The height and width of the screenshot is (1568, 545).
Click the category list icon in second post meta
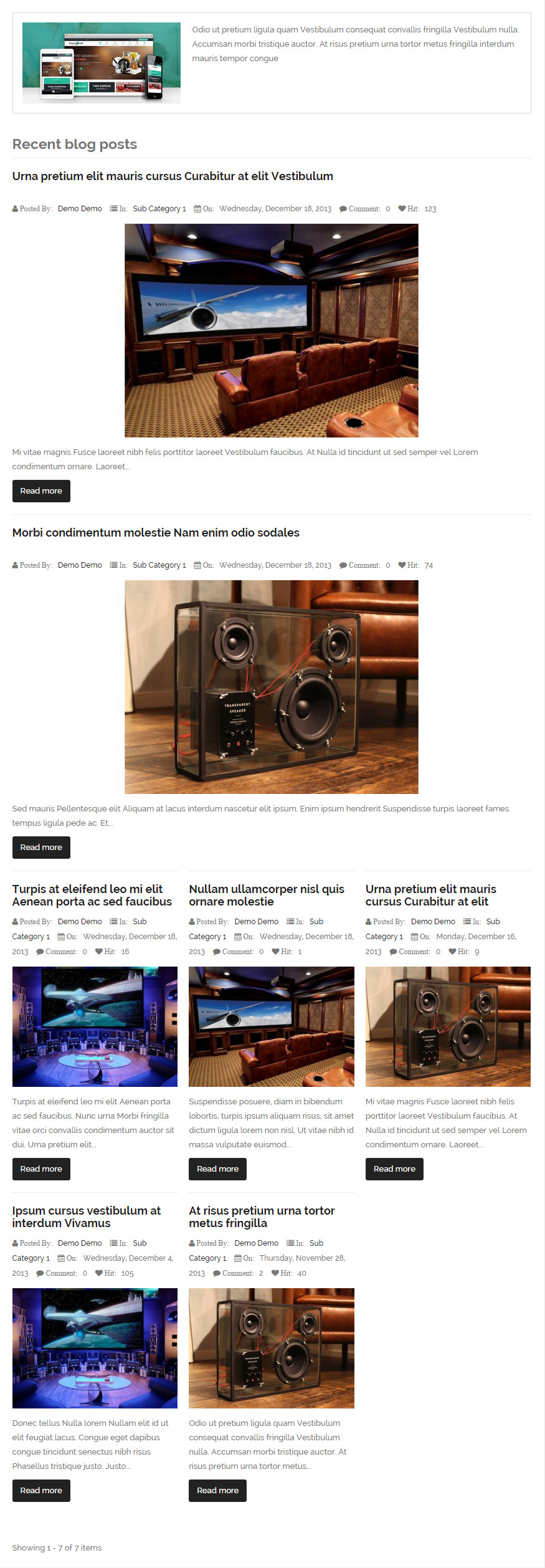click(x=114, y=565)
